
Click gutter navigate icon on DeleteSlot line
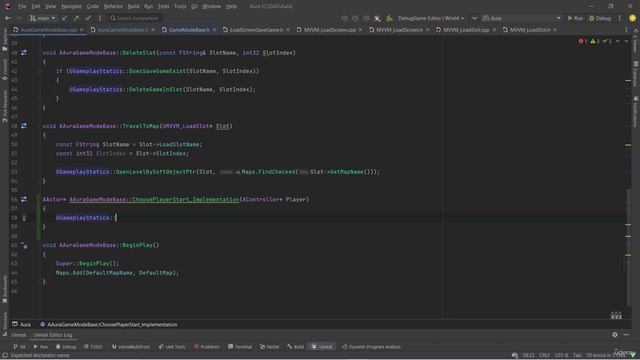[x=24, y=53]
